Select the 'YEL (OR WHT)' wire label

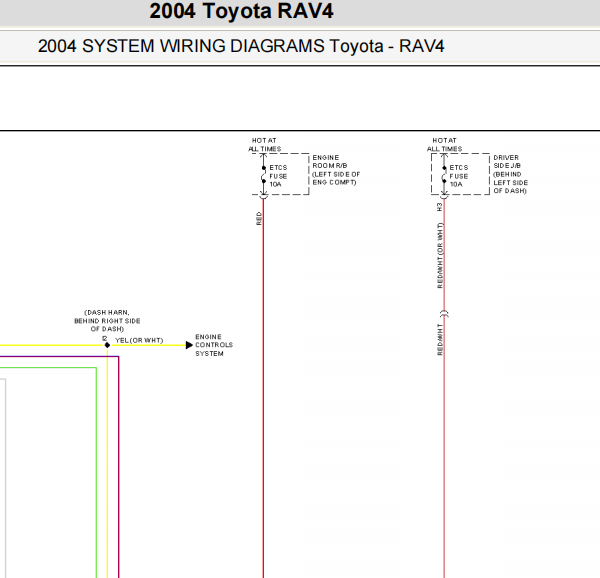[x=139, y=340]
